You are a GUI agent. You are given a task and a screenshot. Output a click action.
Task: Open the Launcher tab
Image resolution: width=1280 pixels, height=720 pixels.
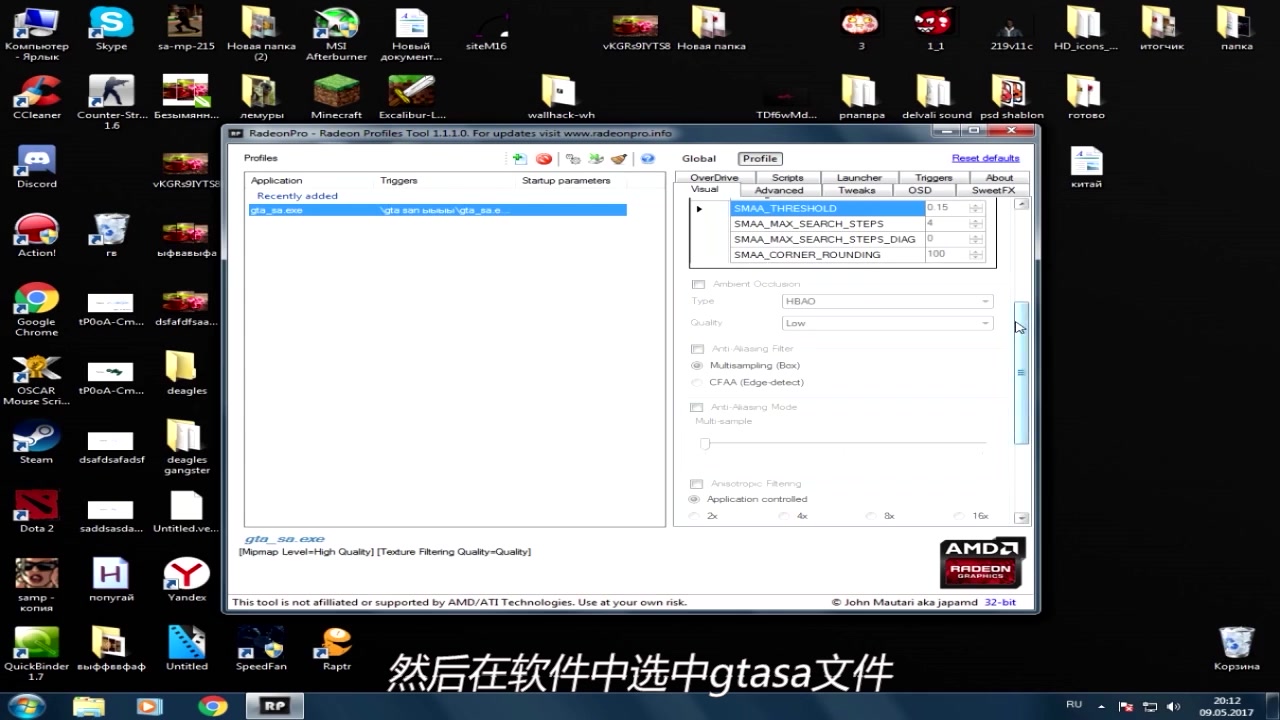(859, 178)
